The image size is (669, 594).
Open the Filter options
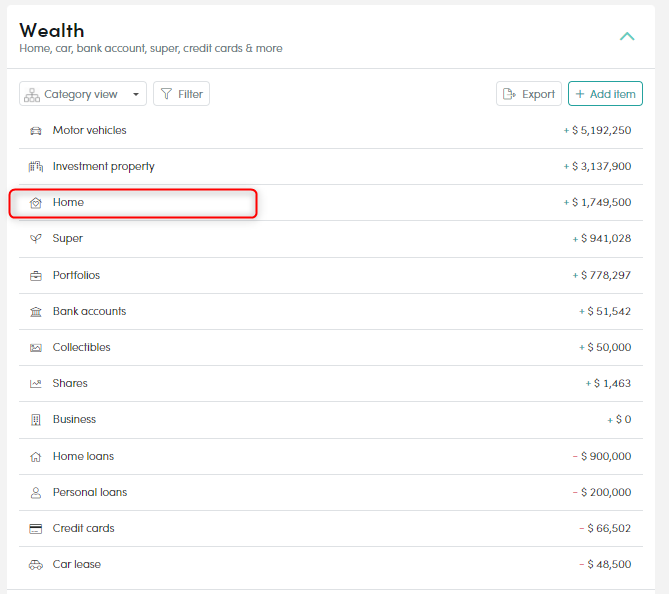click(x=181, y=94)
